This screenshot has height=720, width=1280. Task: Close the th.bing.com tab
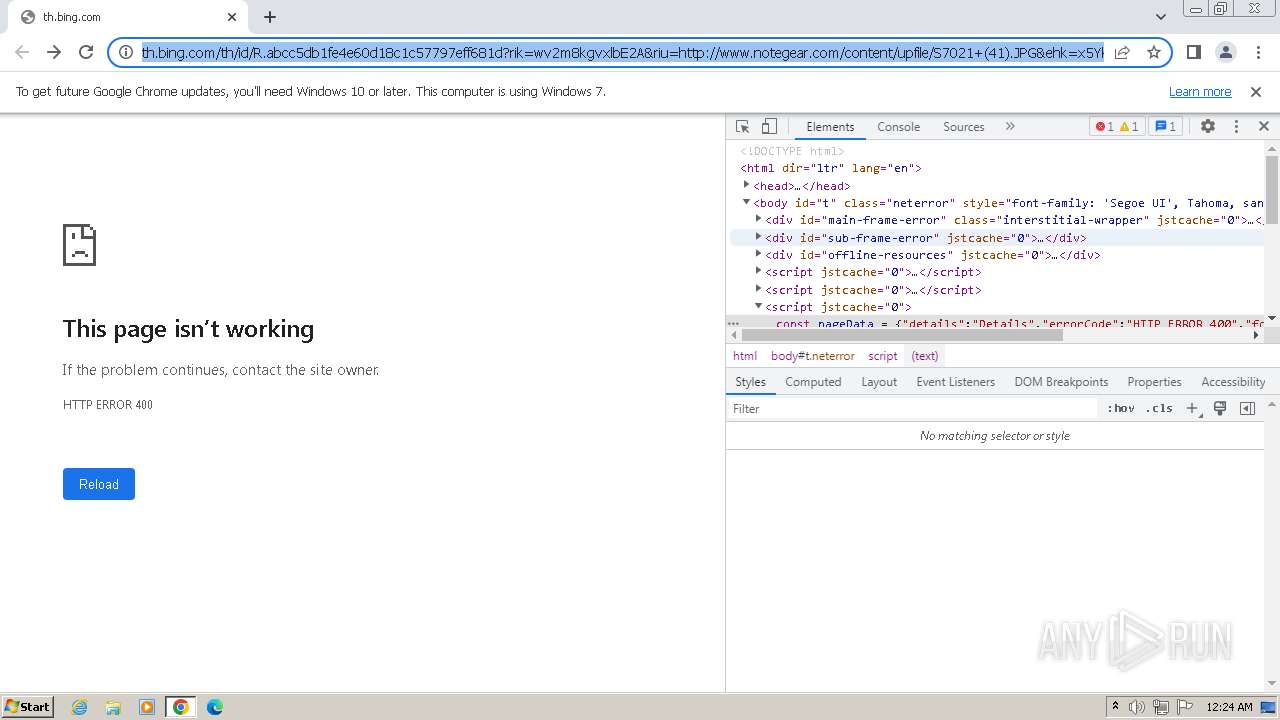click(x=232, y=17)
